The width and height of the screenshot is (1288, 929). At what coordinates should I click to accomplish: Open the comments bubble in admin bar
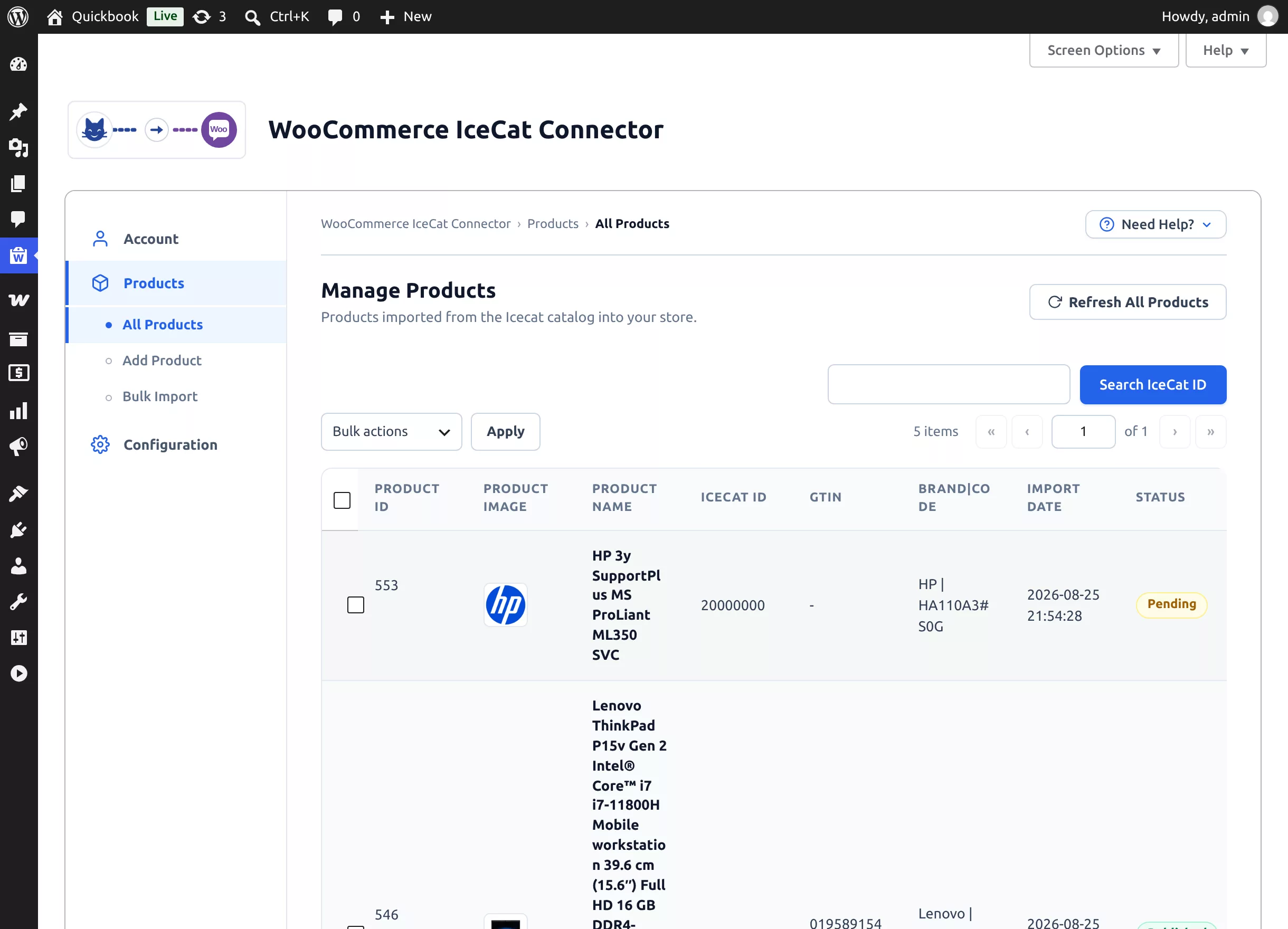[x=335, y=17]
